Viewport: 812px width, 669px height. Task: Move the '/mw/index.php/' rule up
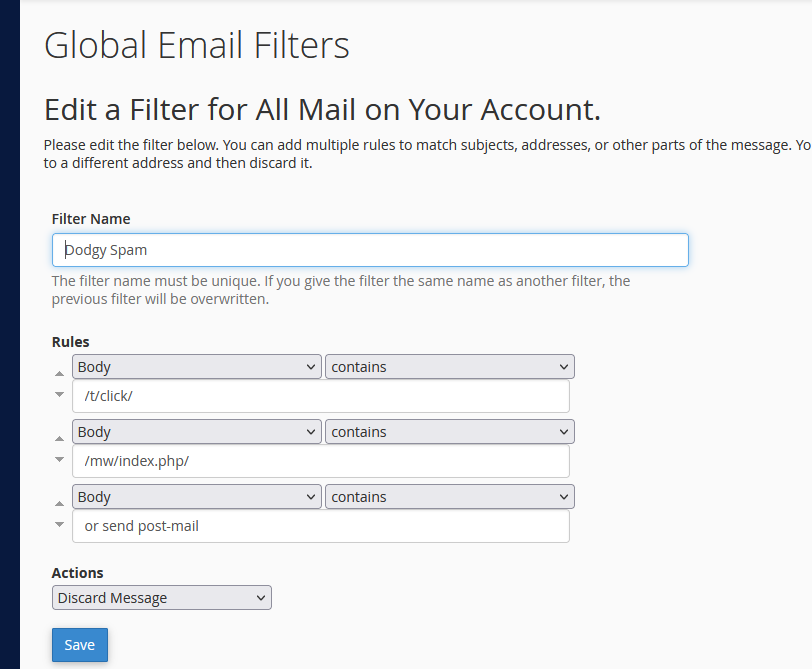pyautogui.click(x=59, y=437)
